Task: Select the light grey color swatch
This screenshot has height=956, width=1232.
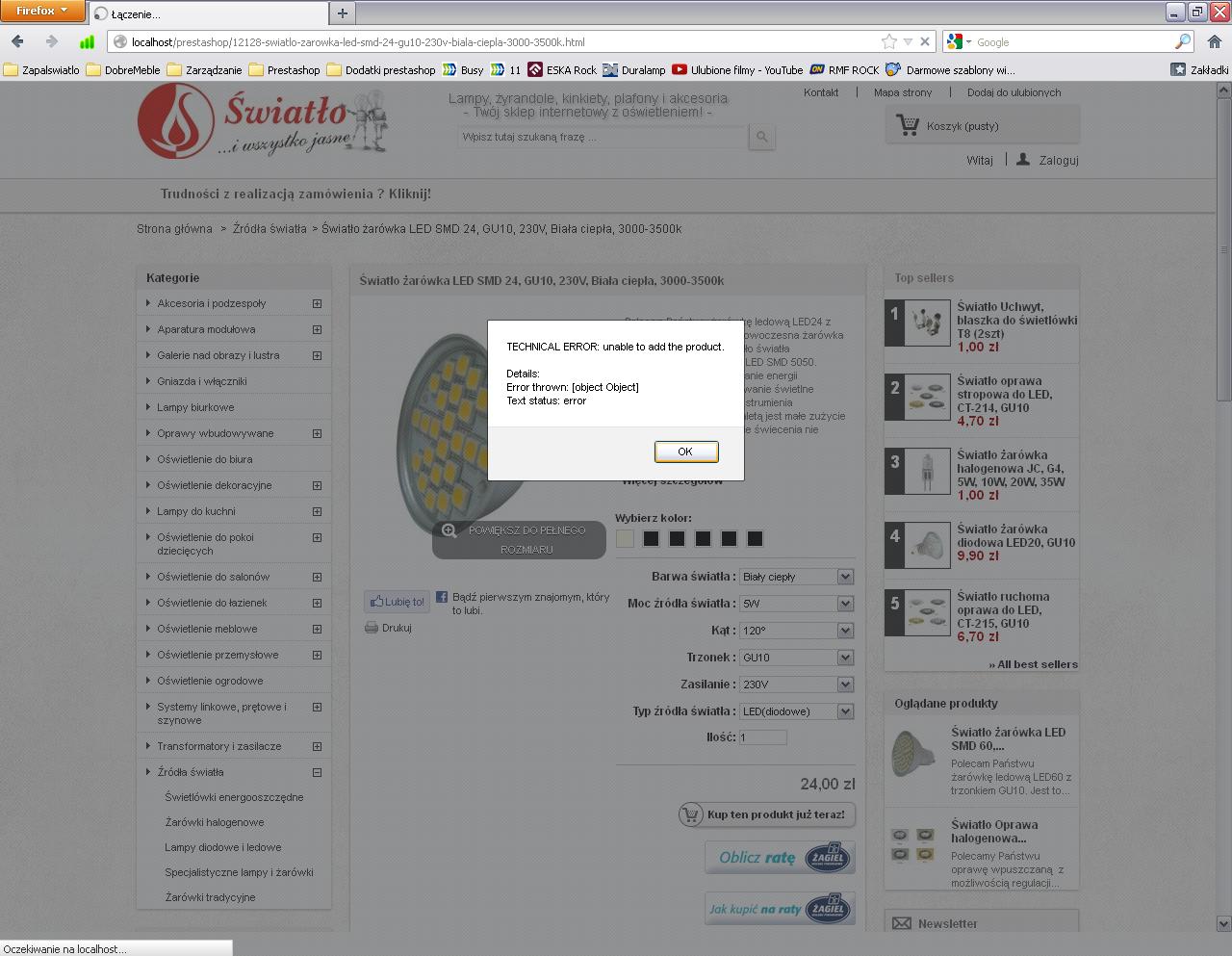Action: (626, 538)
